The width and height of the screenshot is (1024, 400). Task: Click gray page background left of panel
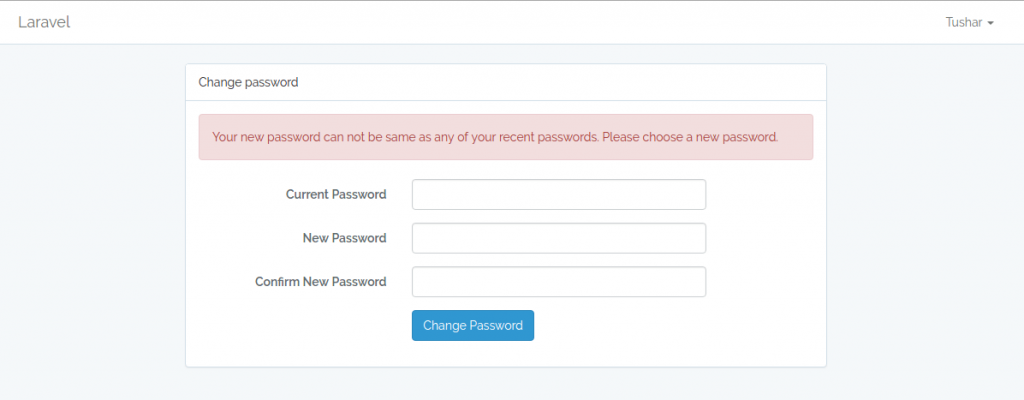[x=91, y=216]
